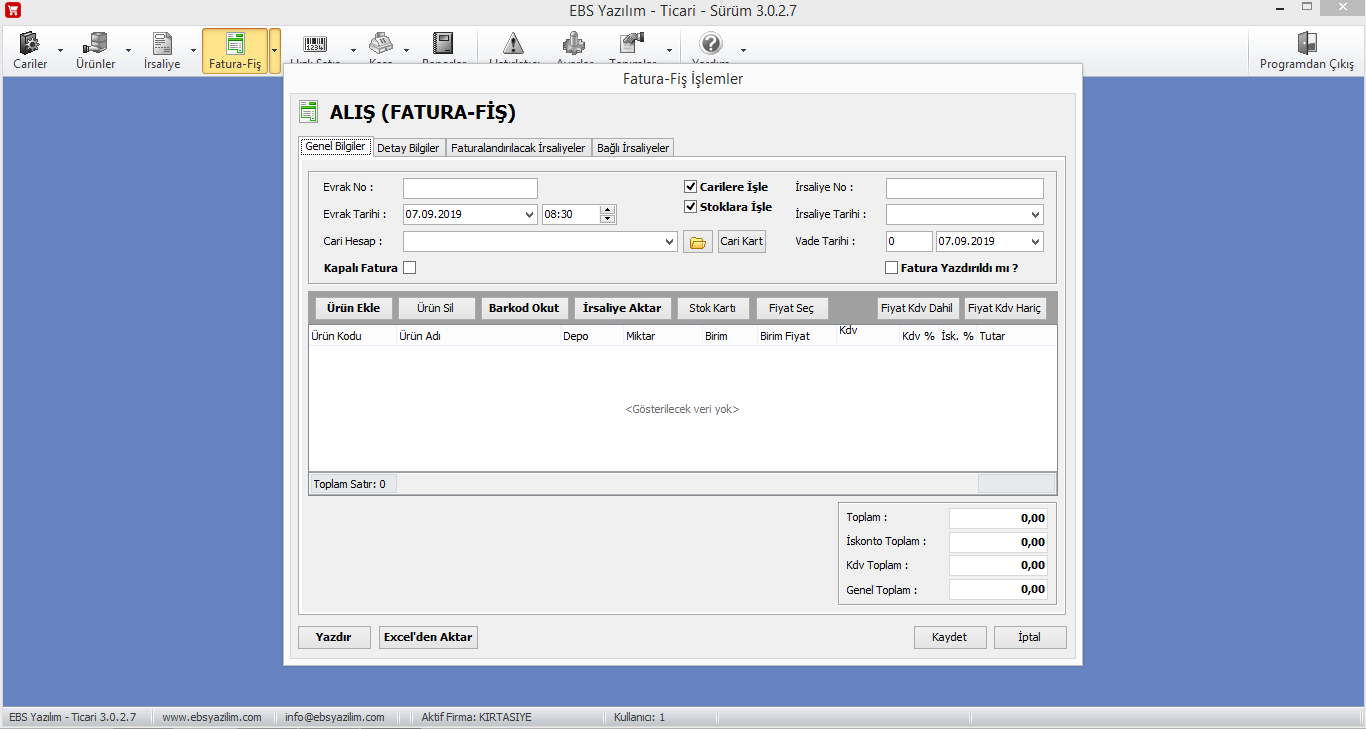Expand the İrsaliye Tarihi dropdown

(x=1034, y=214)
